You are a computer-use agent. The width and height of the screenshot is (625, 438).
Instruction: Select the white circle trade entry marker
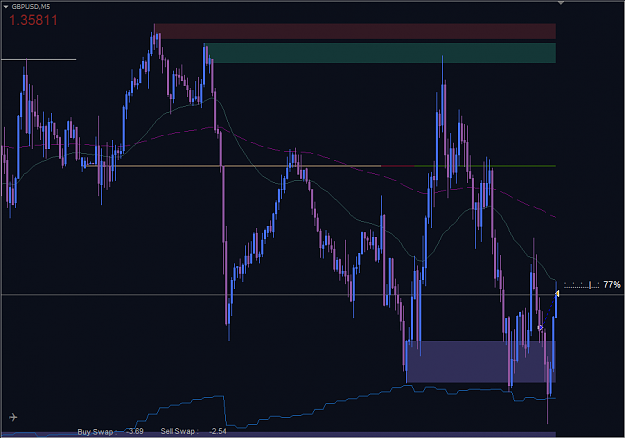[540, 328]
